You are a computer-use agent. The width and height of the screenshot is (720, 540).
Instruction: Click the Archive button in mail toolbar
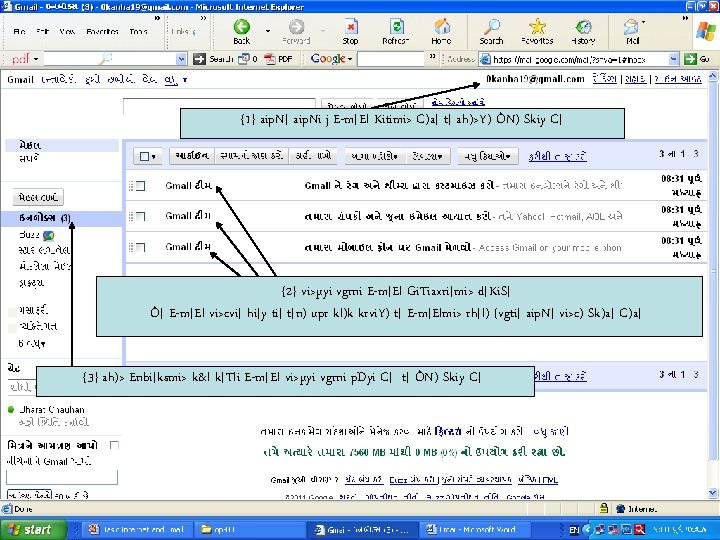point(192,156)
